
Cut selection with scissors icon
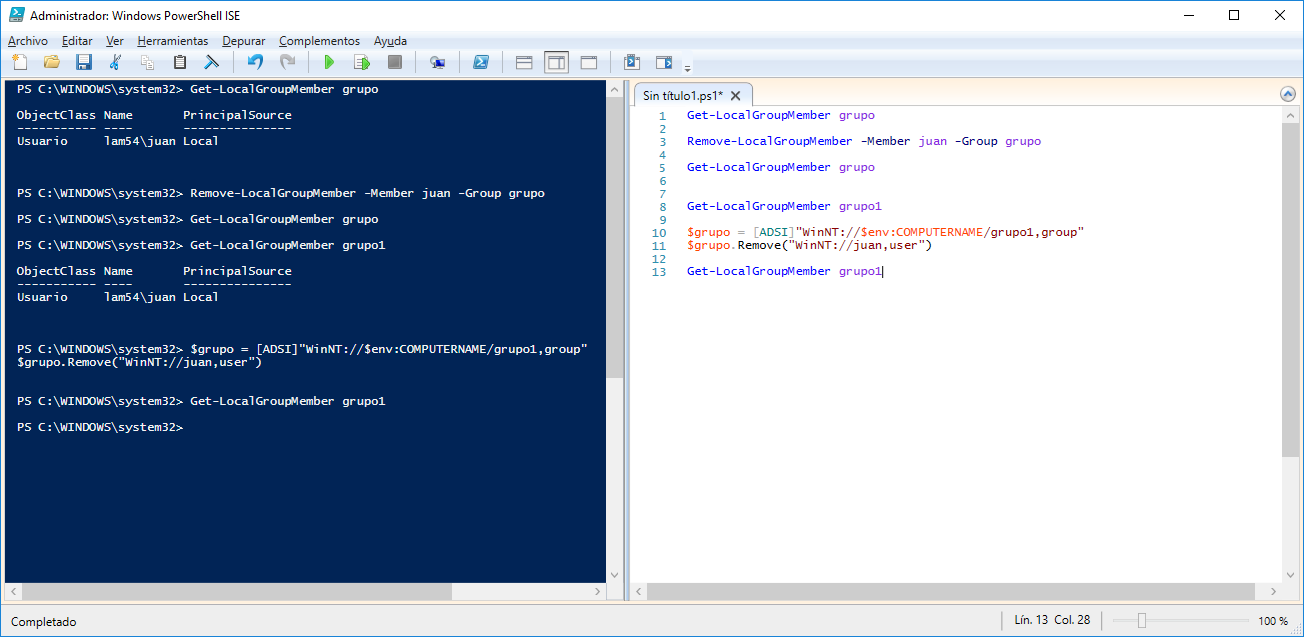coord(115,62)
